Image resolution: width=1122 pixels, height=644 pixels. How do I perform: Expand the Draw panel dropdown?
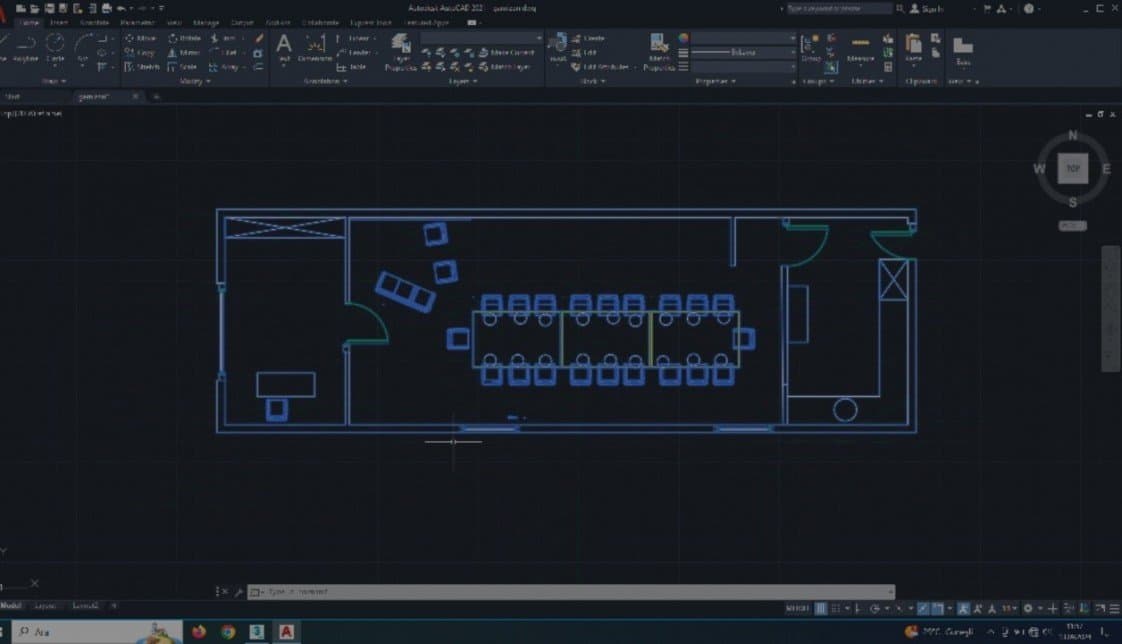click(54, 82)
